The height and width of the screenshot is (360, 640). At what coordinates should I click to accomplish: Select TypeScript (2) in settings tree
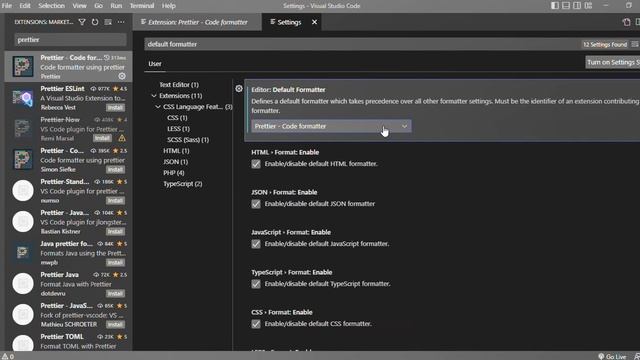tap(182, 184)
